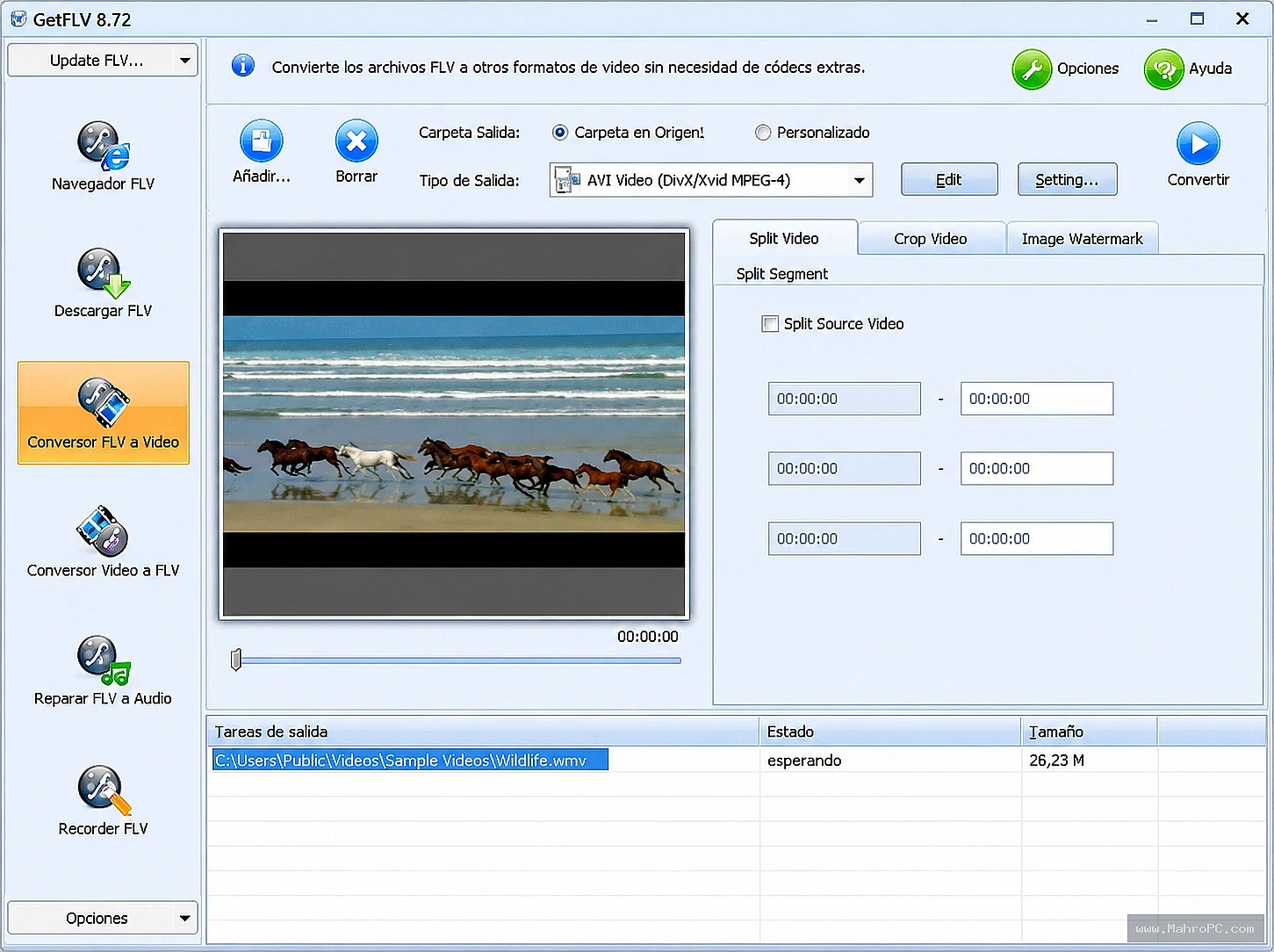Click AVI file type icon in output combo
Viewport: 1274px width, 952px height.
(568, 180)
